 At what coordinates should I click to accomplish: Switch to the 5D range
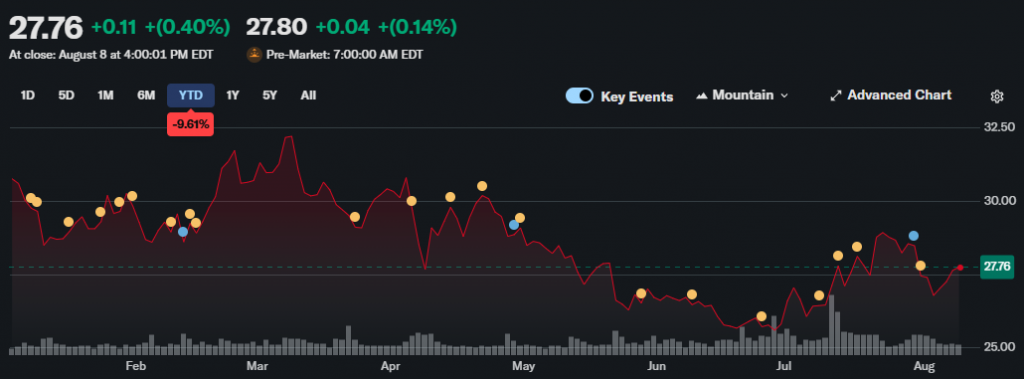pos(66,95)
